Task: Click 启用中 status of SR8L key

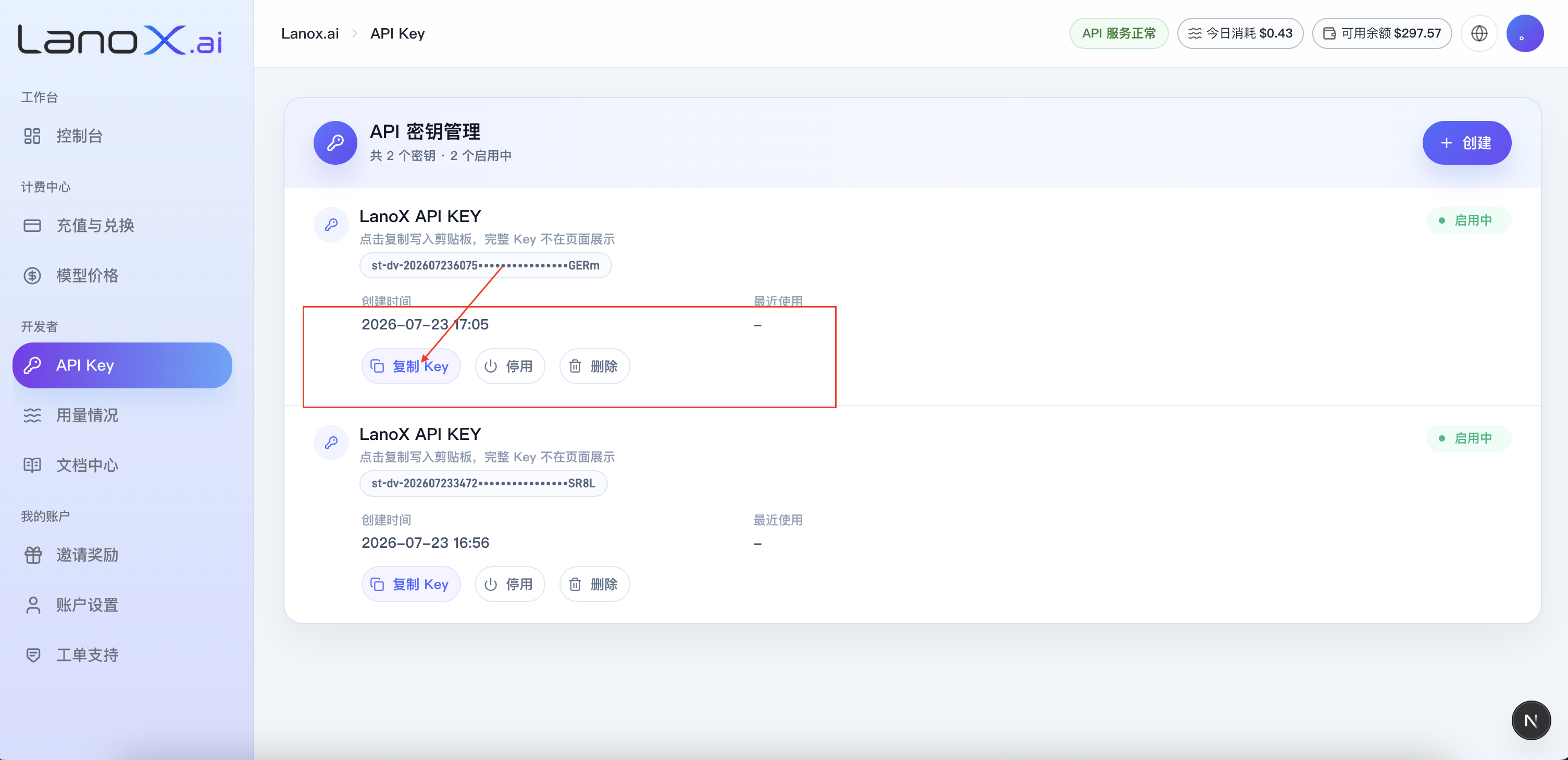Action: (1468, 438)
